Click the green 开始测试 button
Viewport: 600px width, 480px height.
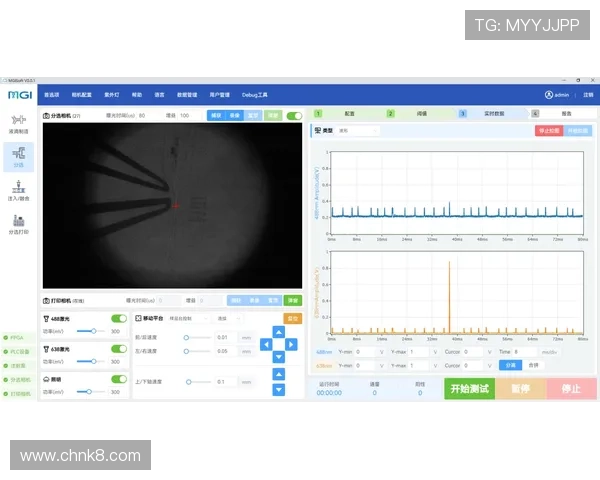470,388
